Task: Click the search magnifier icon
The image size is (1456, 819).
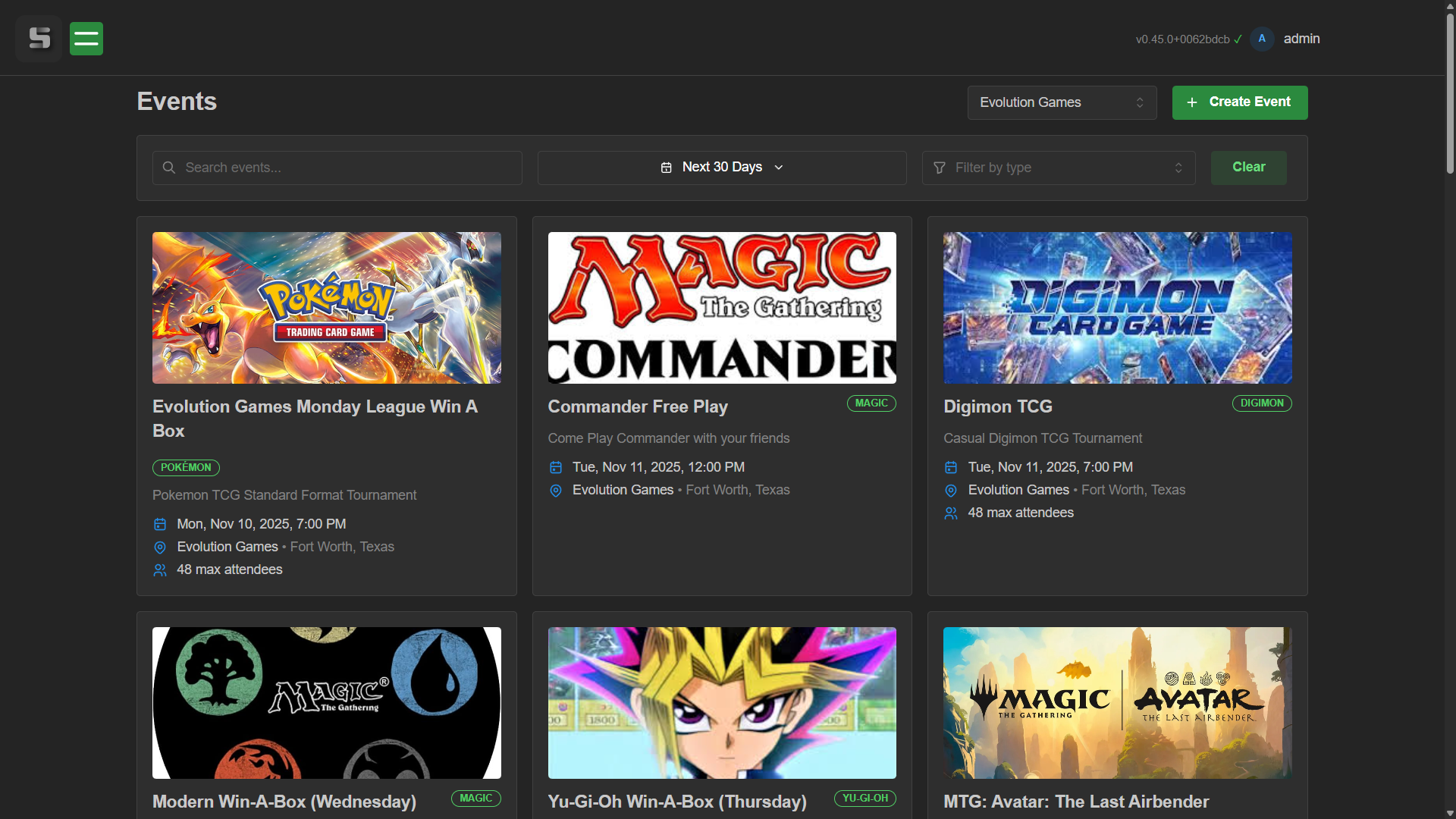Action: (169, 168)
